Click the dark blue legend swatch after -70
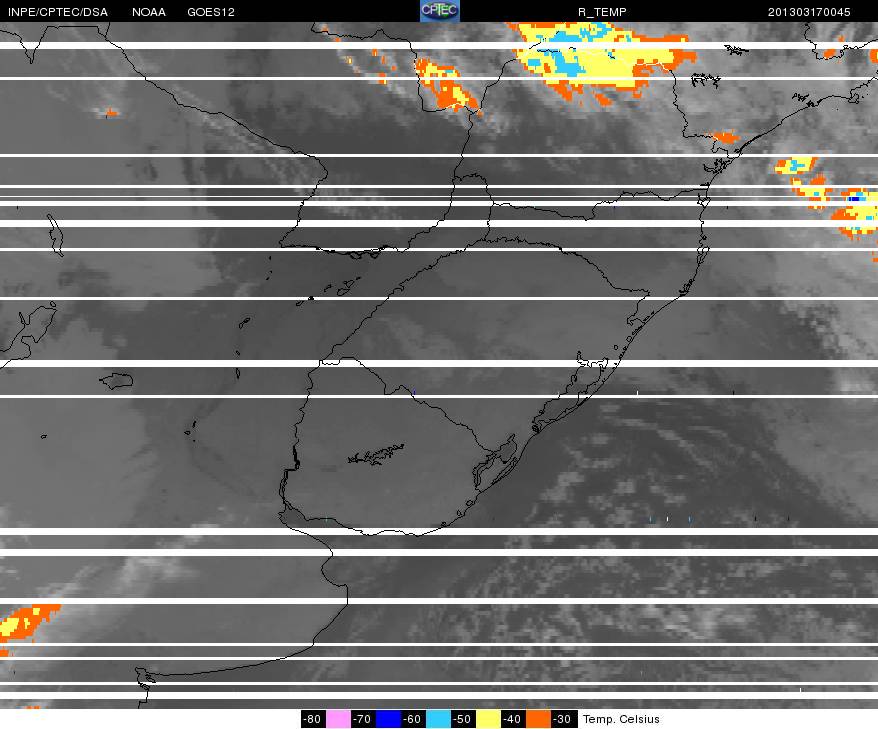 (389, 719)
